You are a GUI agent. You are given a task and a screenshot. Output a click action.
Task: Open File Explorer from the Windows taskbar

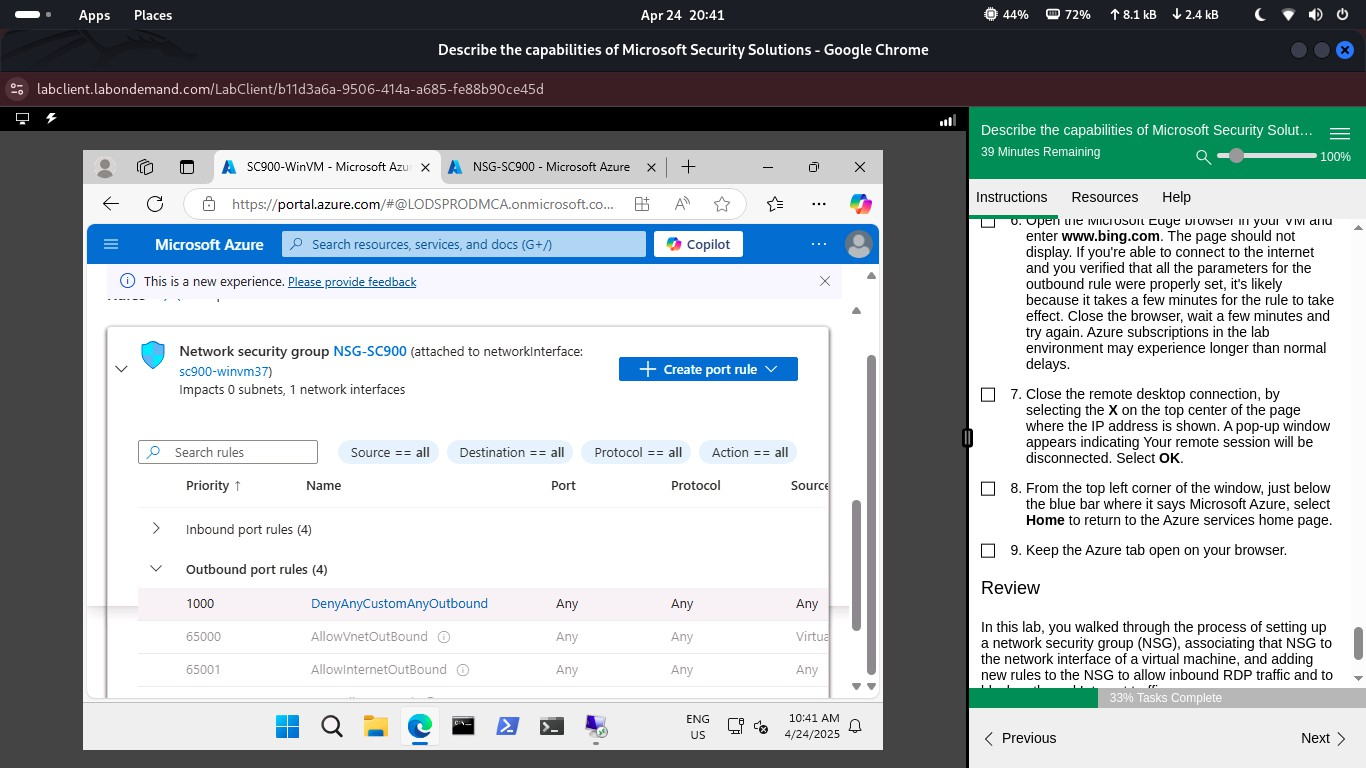[375, 726]
